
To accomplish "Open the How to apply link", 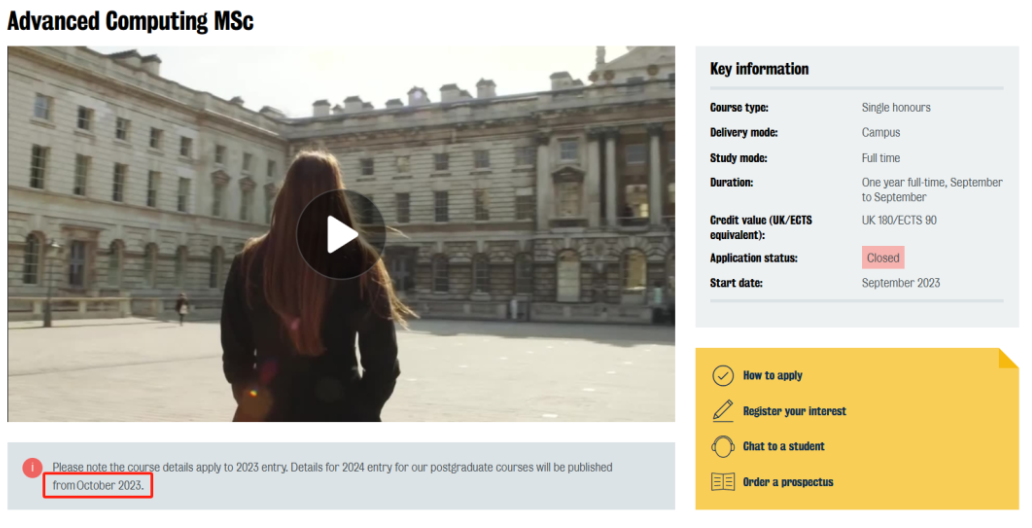I will click(x=772, y=376).
